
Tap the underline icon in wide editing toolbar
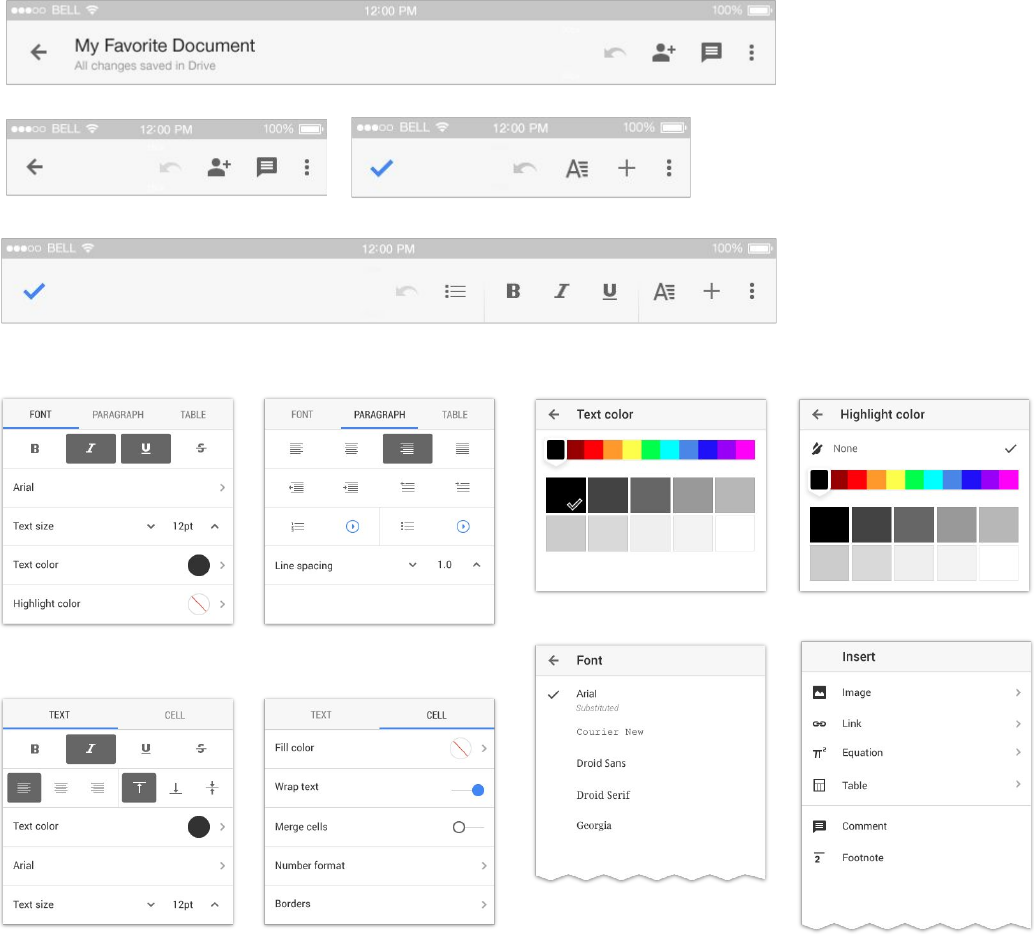click(609, 291)
